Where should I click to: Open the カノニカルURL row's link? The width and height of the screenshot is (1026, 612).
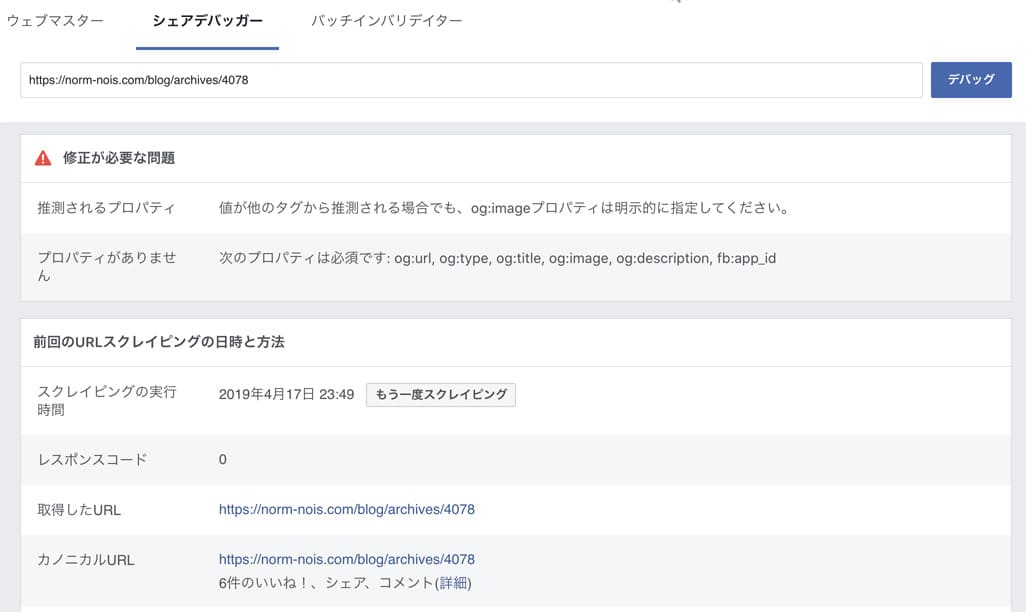point(346,559)
